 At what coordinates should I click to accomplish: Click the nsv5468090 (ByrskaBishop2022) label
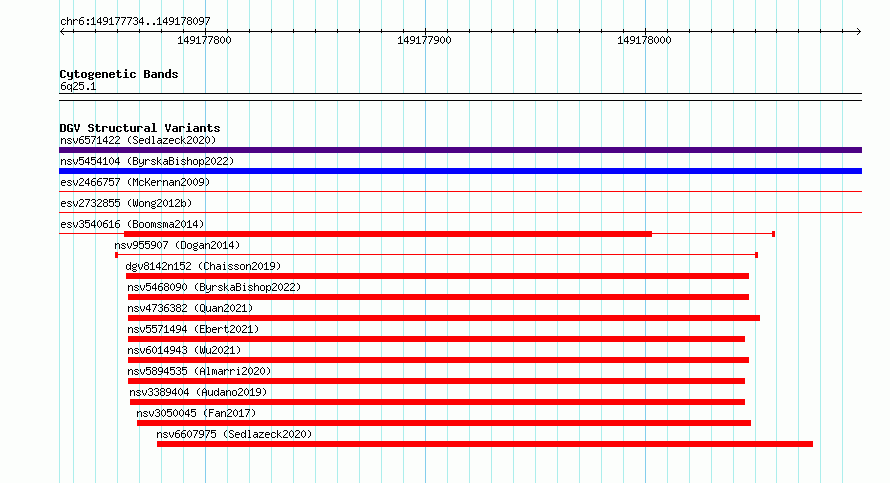pos(214,287)
